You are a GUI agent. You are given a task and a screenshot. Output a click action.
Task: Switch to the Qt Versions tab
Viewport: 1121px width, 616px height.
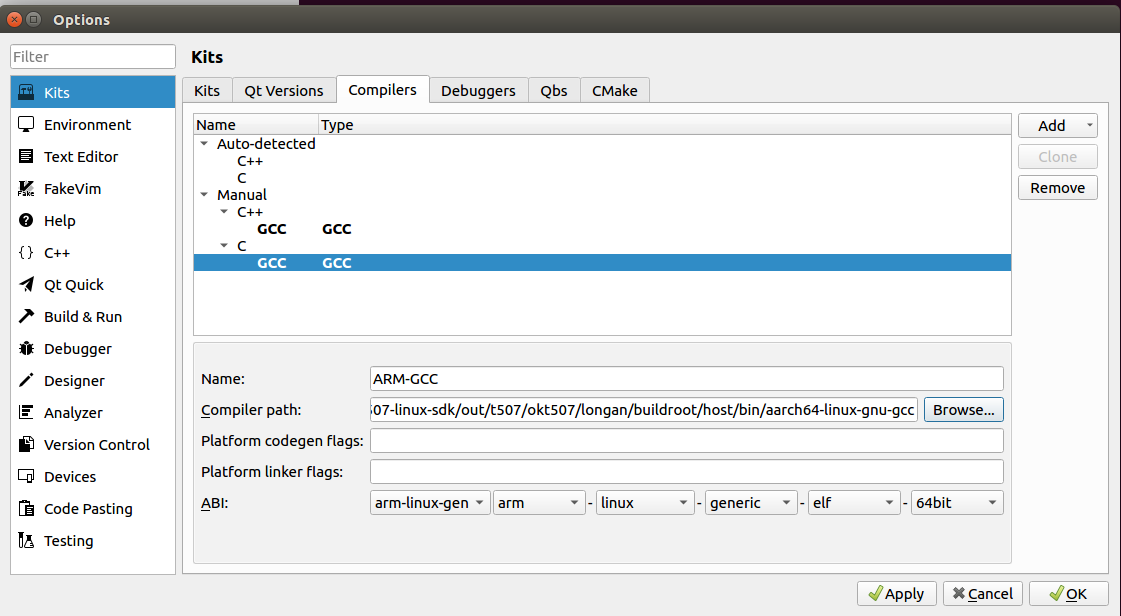pyautogui.click(x=284, y=91)
